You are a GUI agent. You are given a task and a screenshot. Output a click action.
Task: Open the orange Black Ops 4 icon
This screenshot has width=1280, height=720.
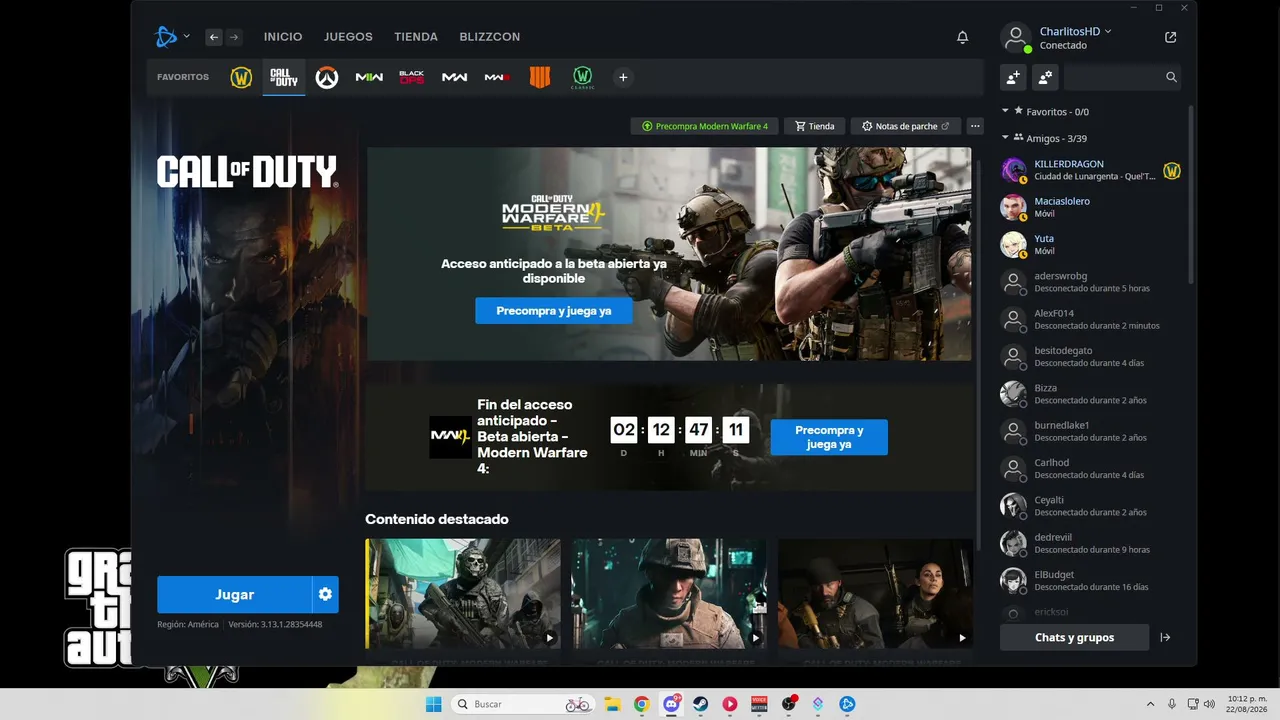[540, 77]
